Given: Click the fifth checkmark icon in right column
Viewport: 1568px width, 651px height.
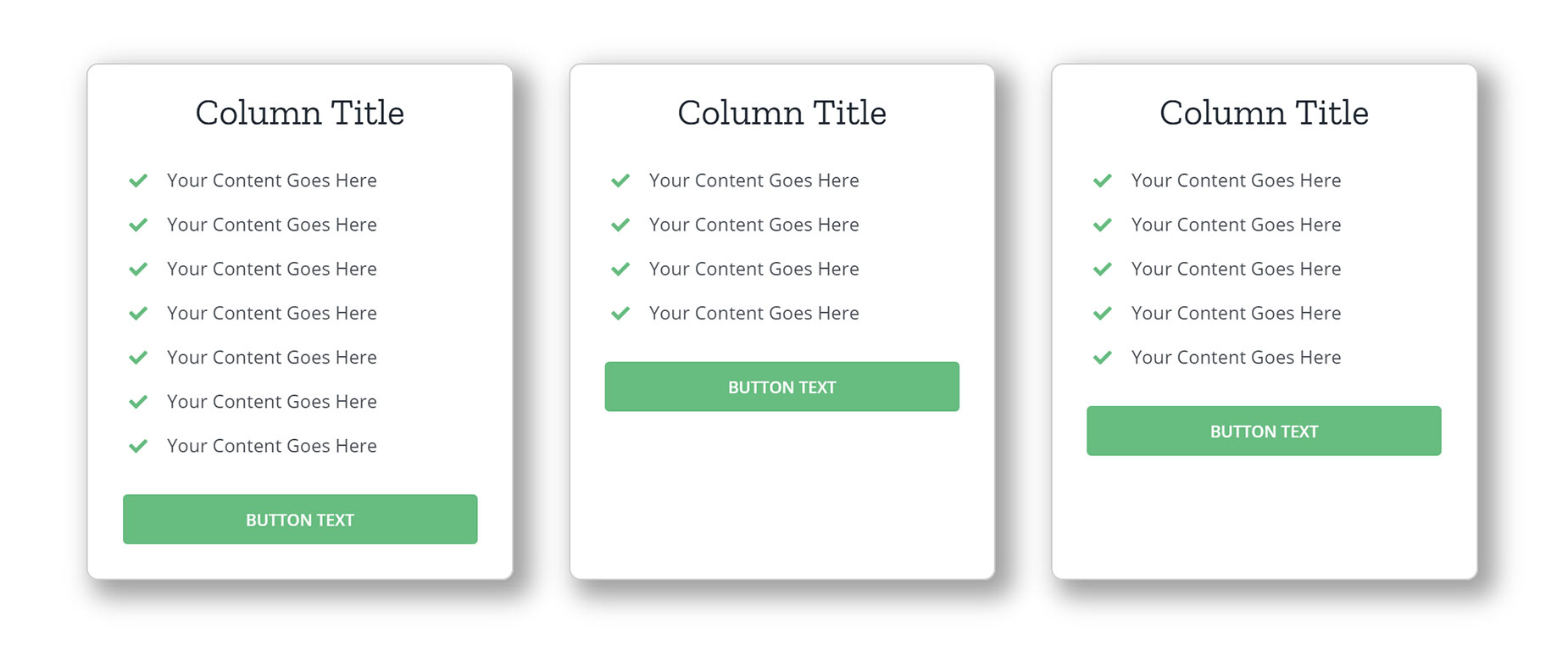Looking at the screenshot, I should point(1103,358).
